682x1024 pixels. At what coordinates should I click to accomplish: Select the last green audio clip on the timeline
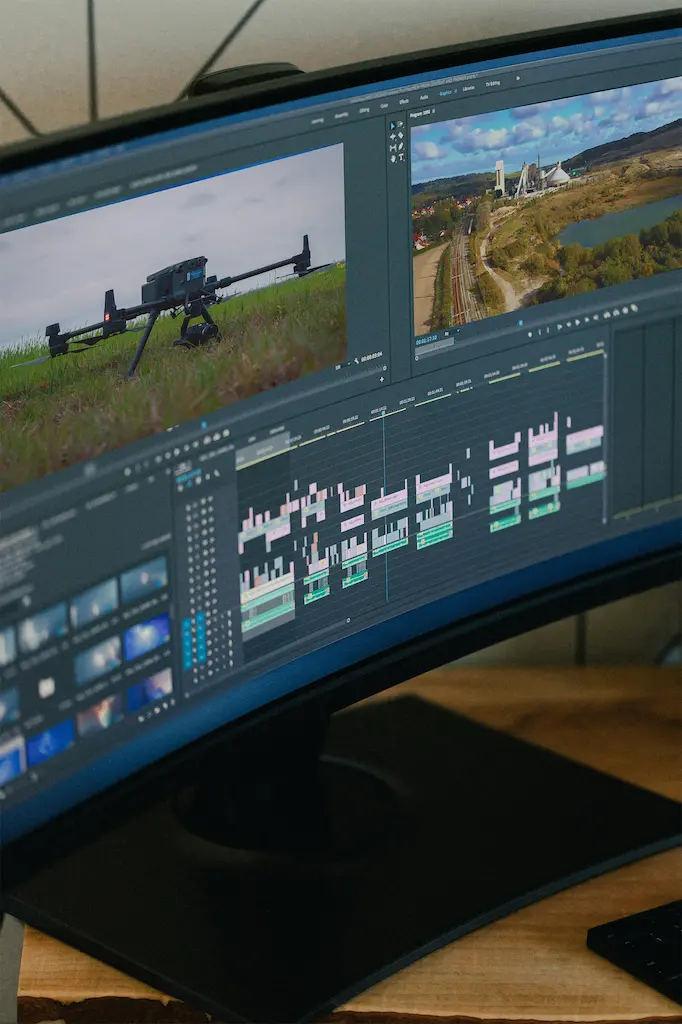[x=585, y=481]
